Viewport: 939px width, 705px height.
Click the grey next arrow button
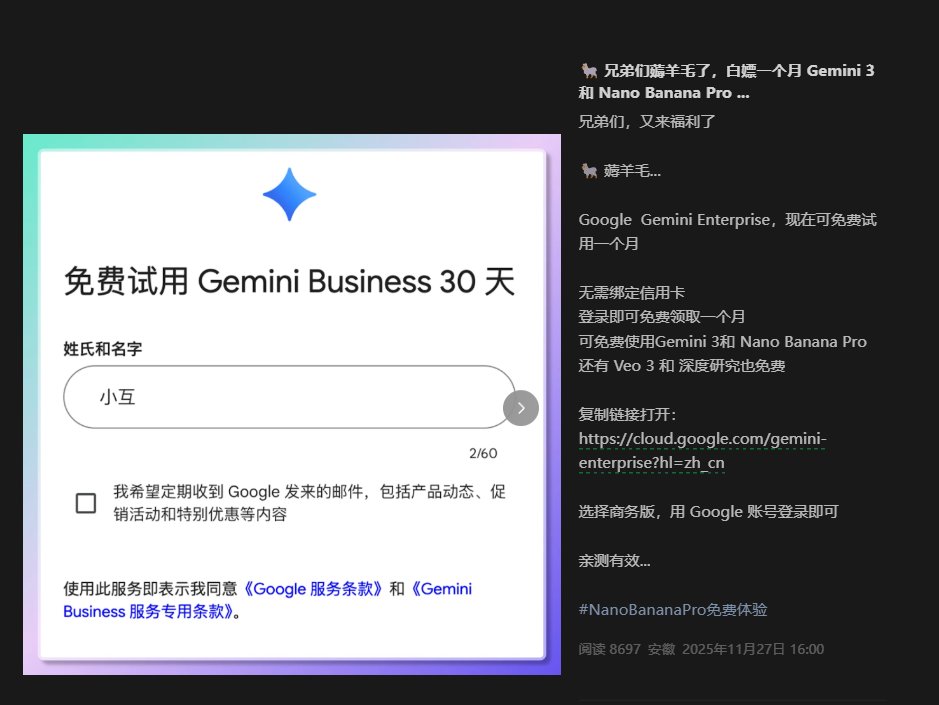click(521, 408)
